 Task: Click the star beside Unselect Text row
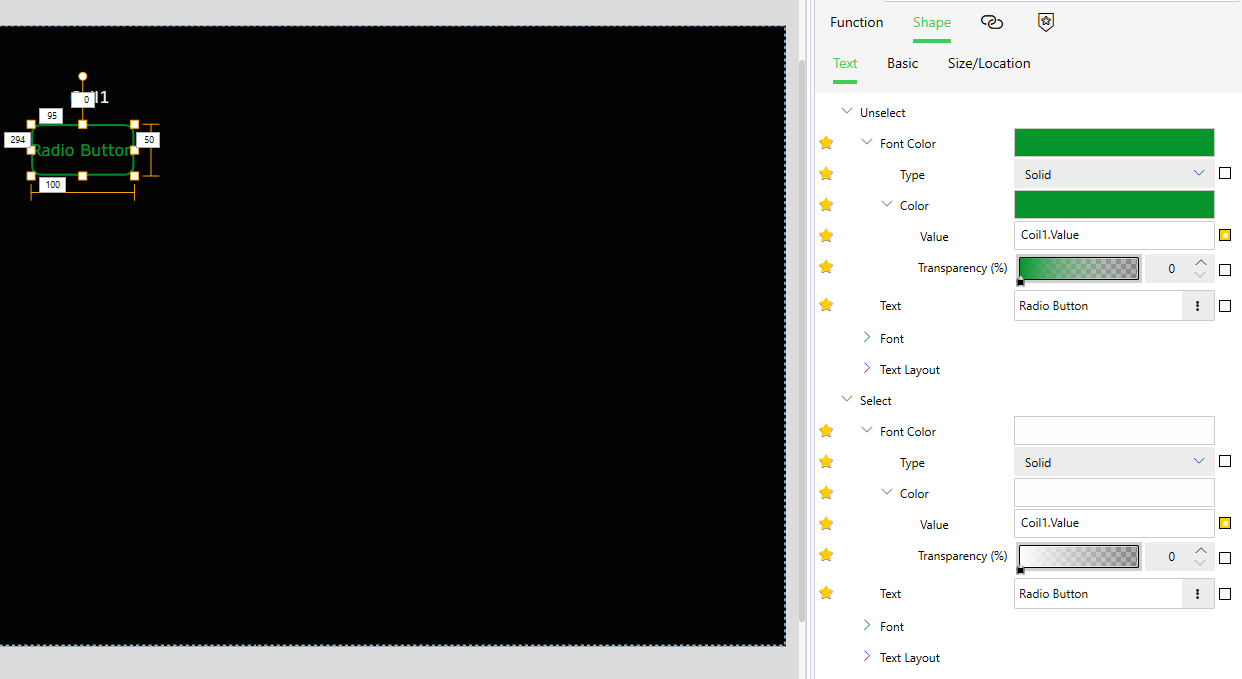point(826,305)
